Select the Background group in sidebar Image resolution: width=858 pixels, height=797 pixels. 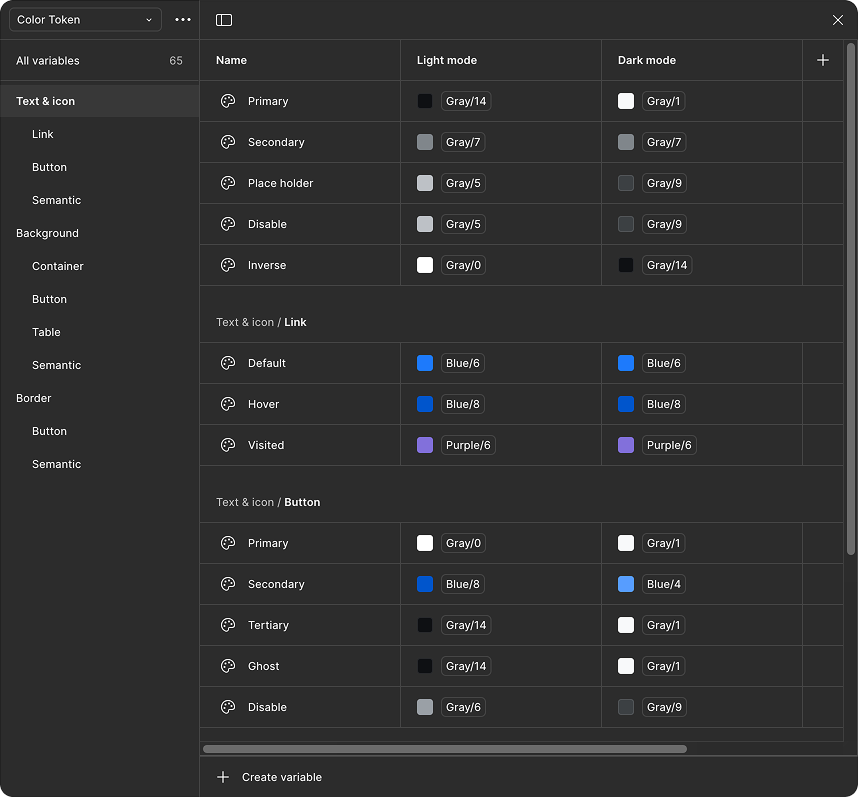47,233
